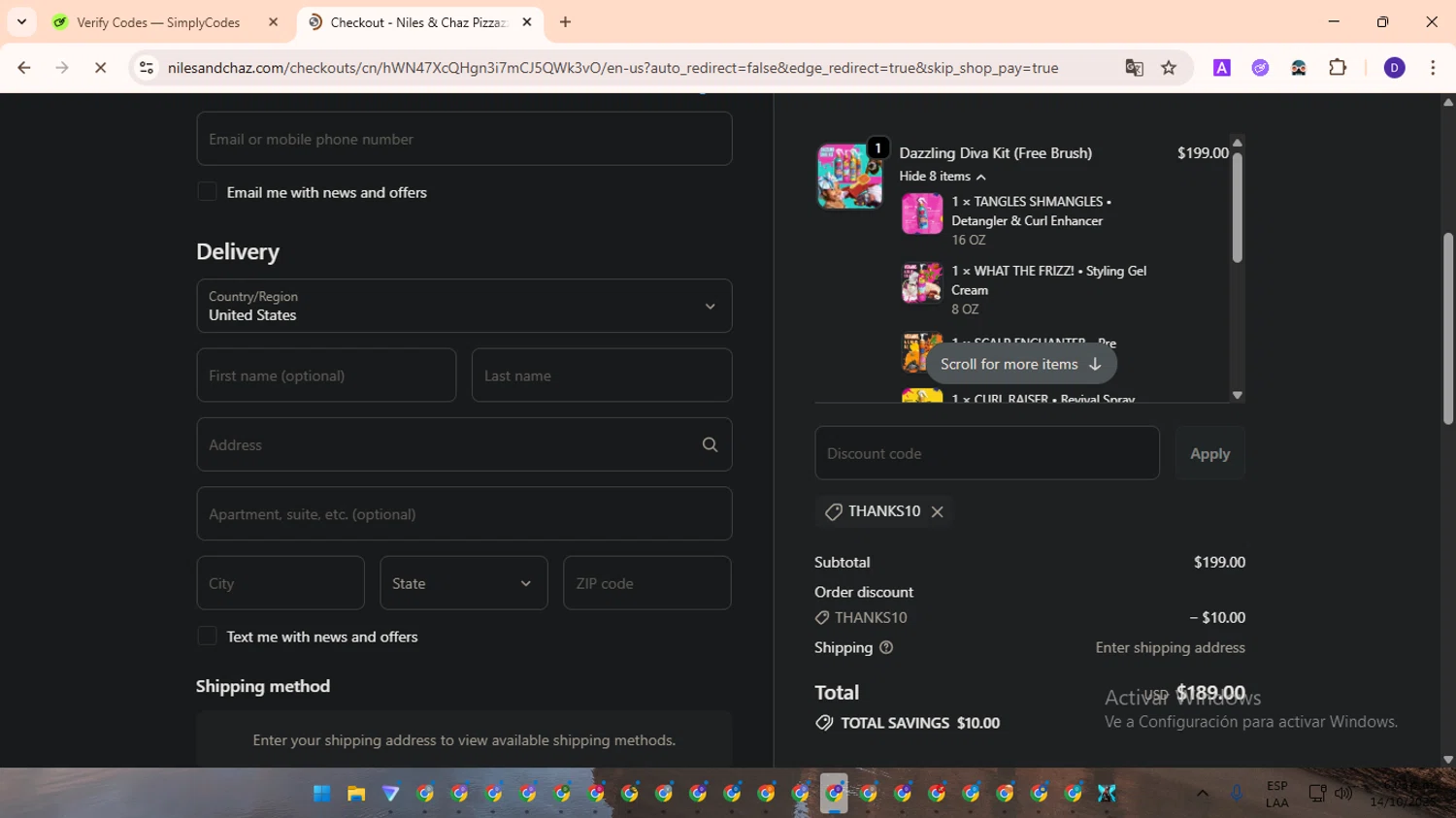Open the profile D avatar
Image resolution: width=1456 pixels, height=818 pixels.
[1394, 68]
